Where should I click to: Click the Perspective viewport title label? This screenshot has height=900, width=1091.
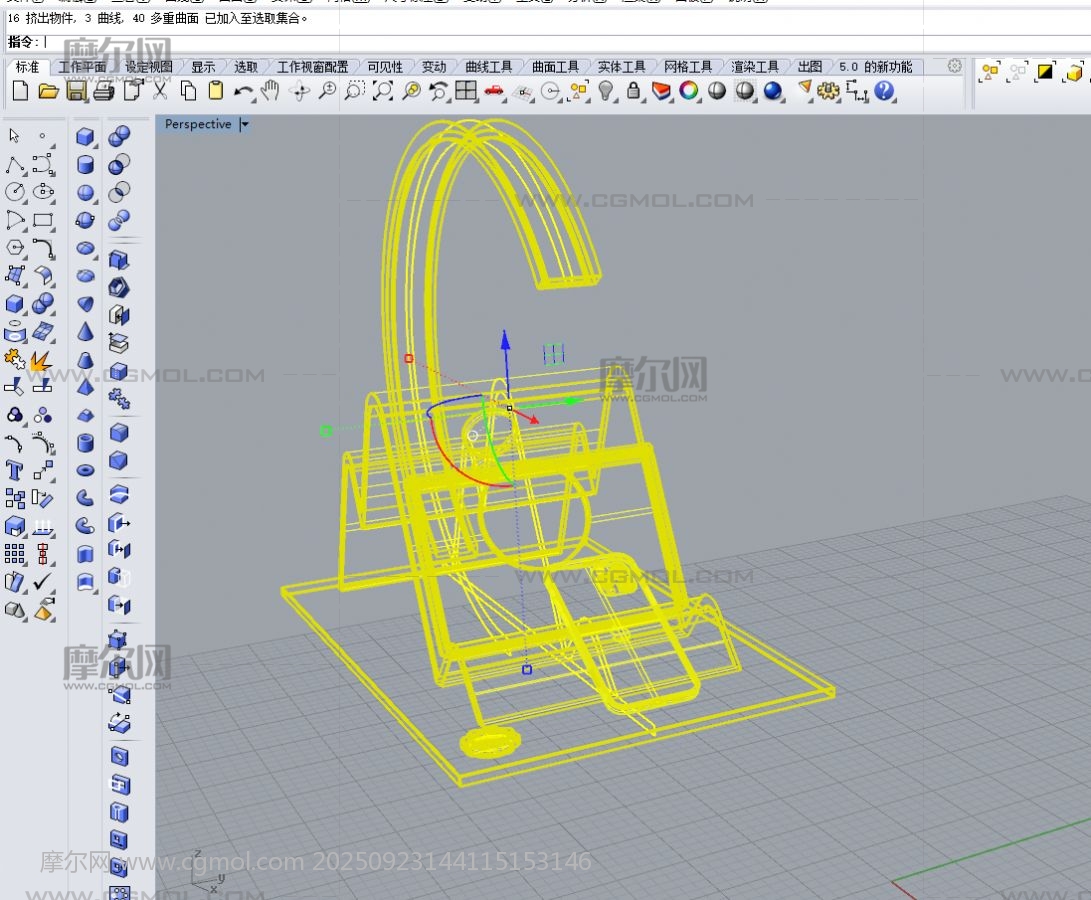(x=198, y=125)
